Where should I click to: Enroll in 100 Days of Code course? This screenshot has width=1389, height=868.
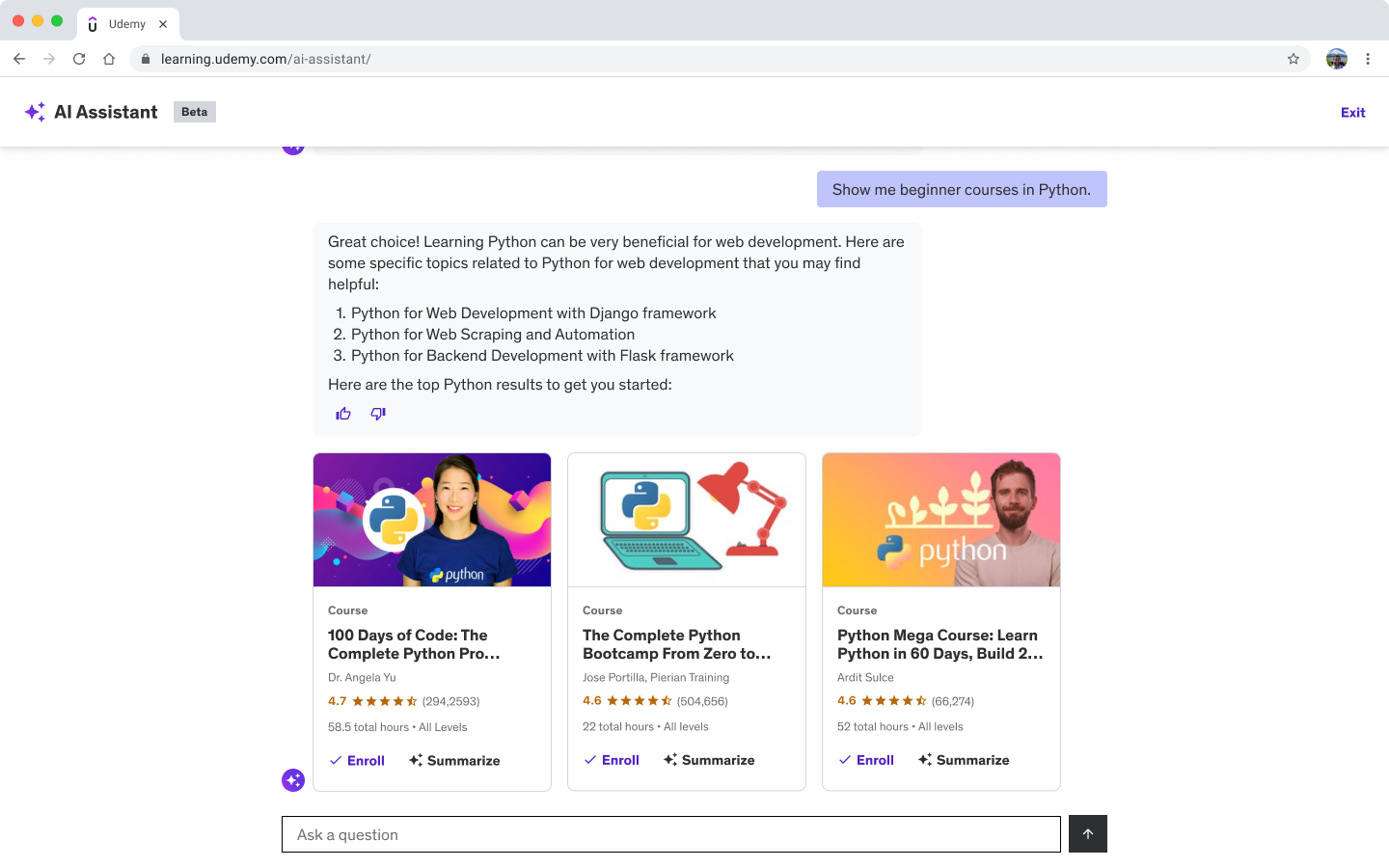(x=357, y=760)
